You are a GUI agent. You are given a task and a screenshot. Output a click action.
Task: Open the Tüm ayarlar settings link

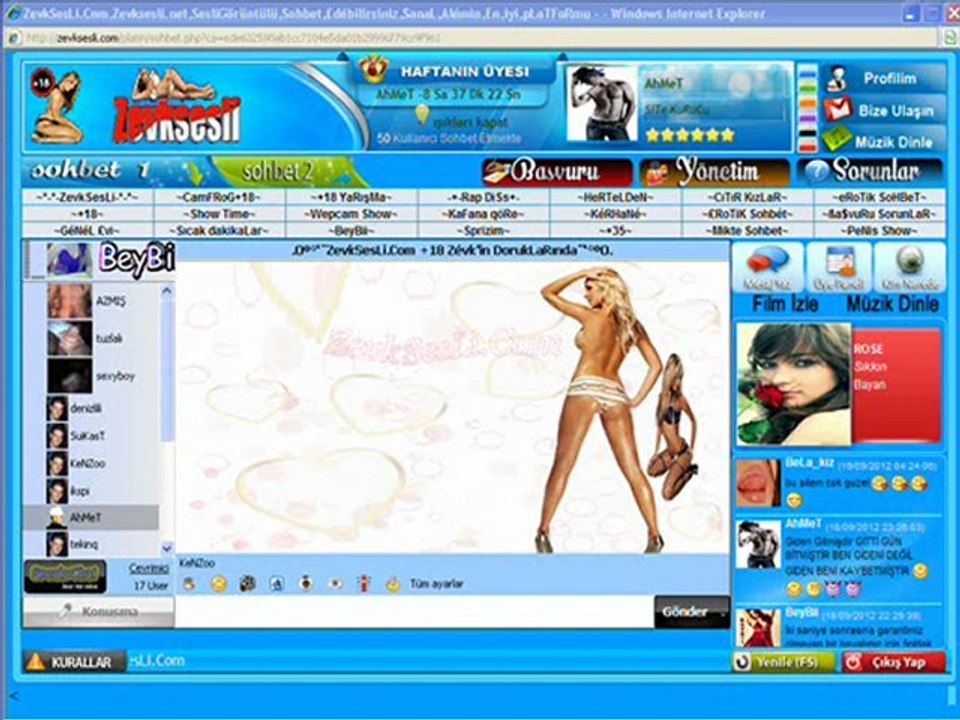[437, 584]
